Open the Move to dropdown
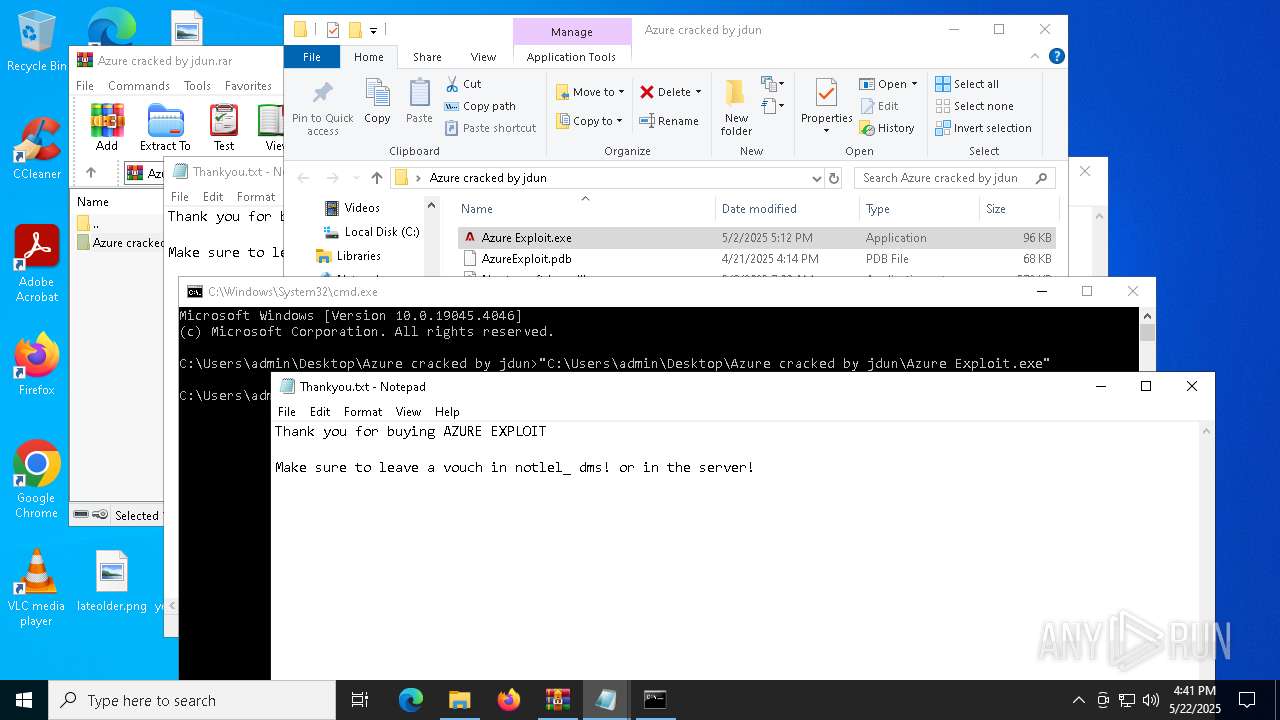The image size is (1280, 720). pyautogui.click(x=590, y=92)
